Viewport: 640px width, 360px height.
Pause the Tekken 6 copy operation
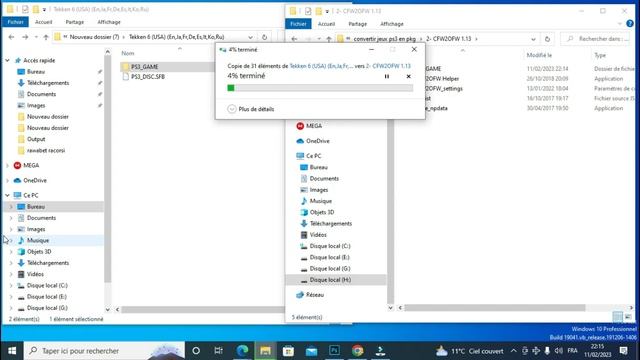(387, 76)
